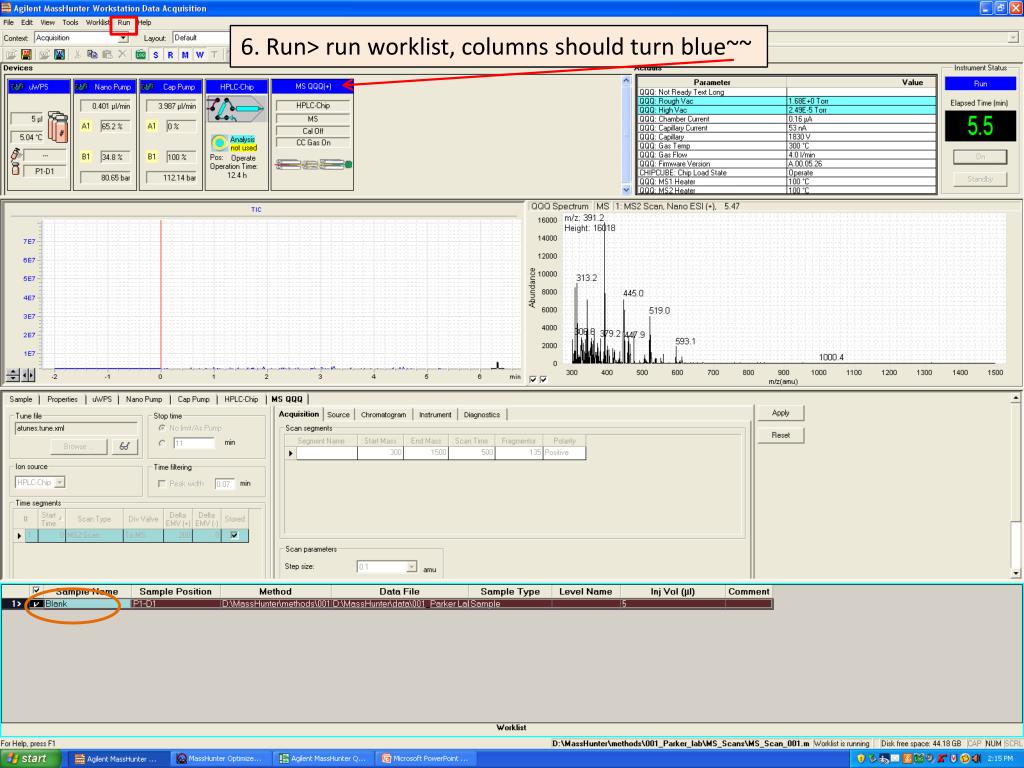Open the Context dropdown
1024x768 pixels.
[122, 38]
